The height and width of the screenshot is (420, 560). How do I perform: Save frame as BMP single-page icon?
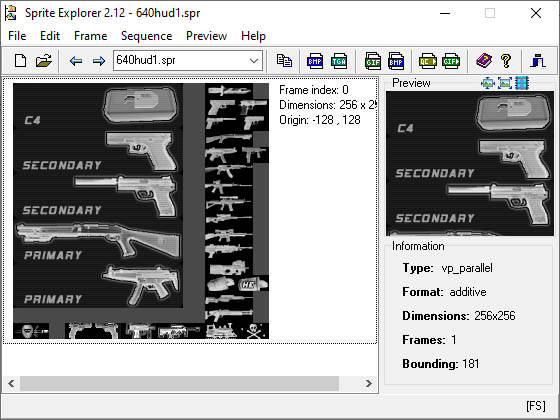coord(315,60)
